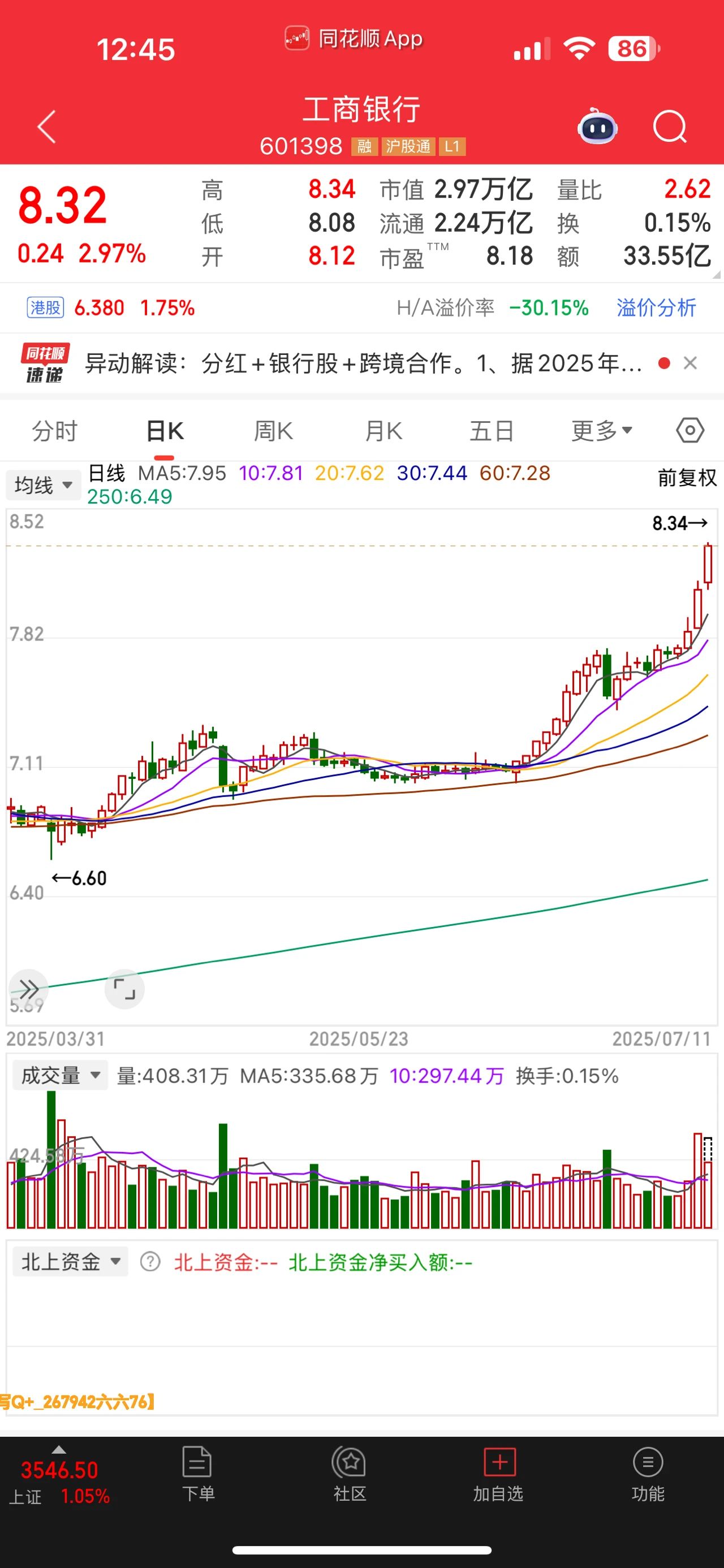Open the 更多 period dropdown
This screenshot has width=724, height=1568.
pyautogui.click(x=602, y=430)
